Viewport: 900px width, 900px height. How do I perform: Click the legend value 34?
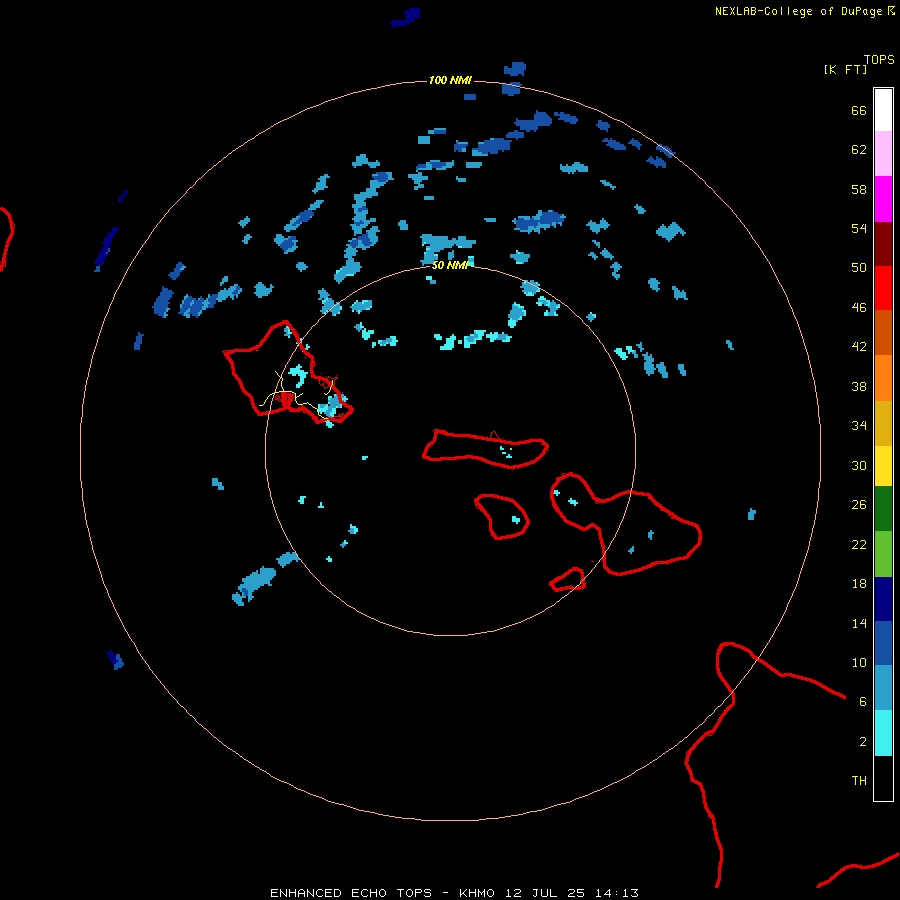tap(859, 426)
